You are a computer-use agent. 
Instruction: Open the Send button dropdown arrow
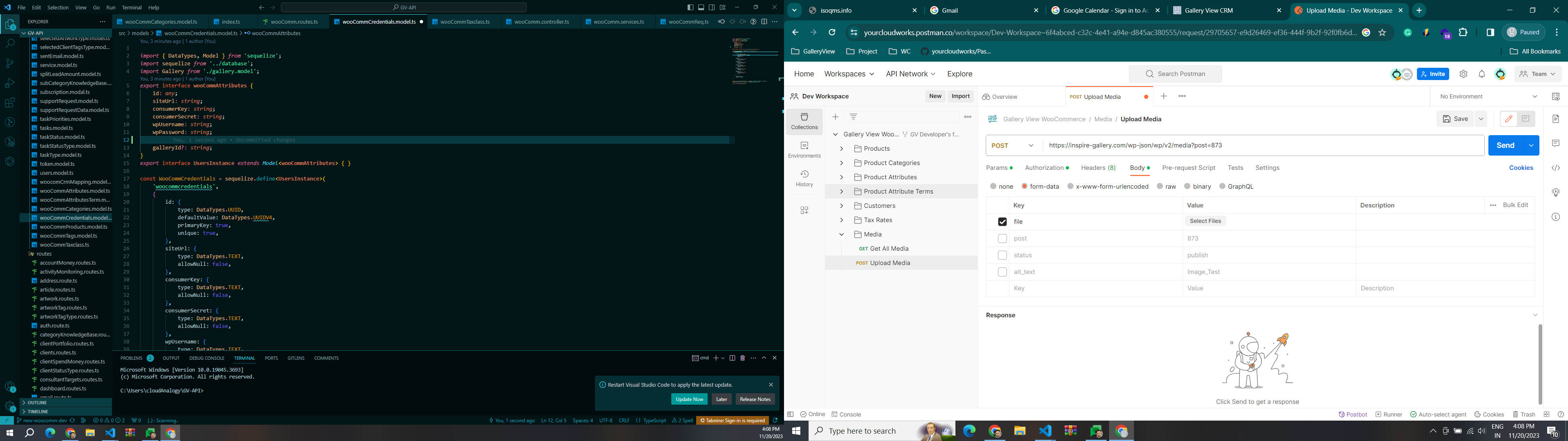pos(1531,146)
